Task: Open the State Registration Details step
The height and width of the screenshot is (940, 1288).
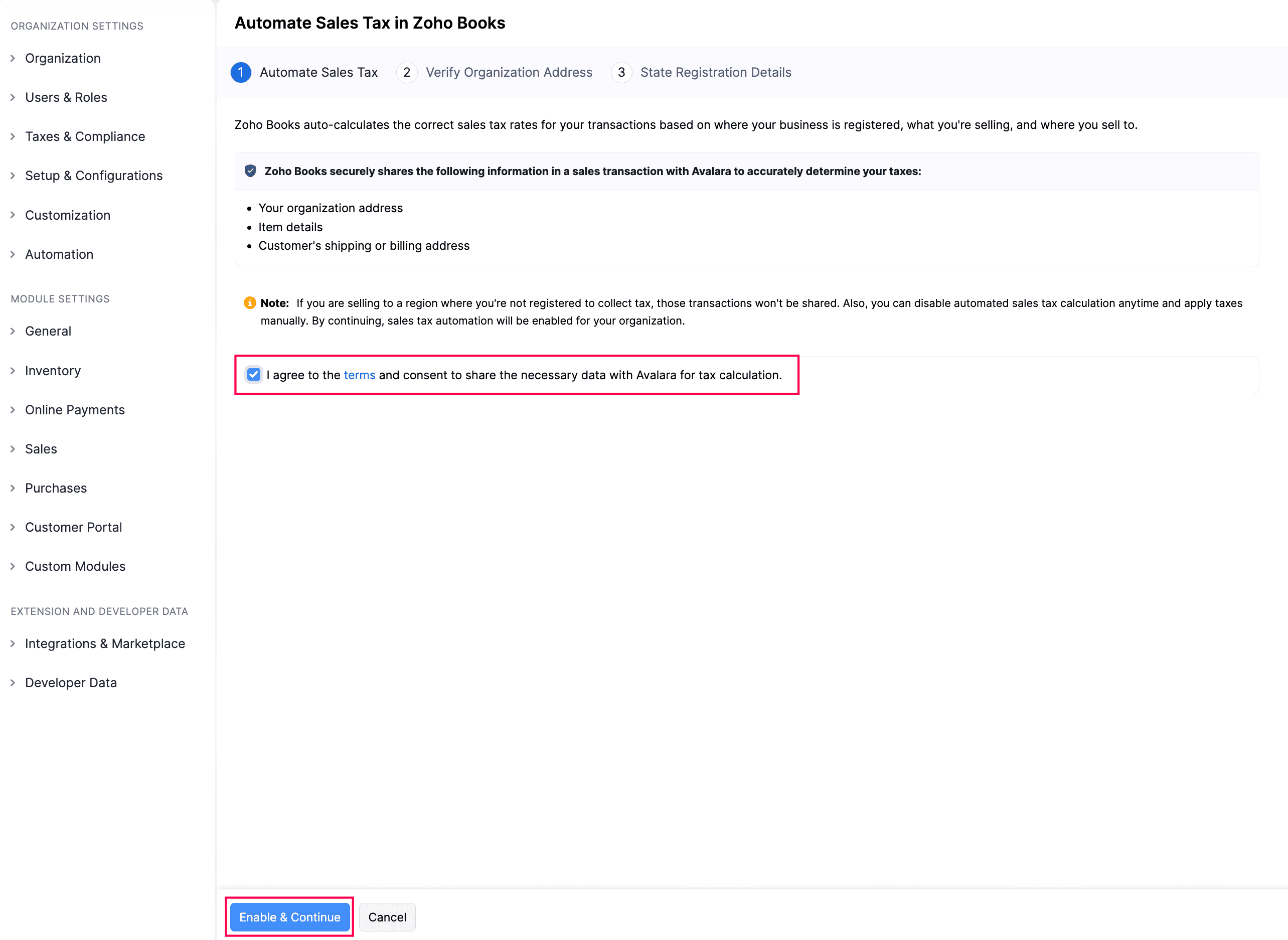Action: [x=716, y=72]
